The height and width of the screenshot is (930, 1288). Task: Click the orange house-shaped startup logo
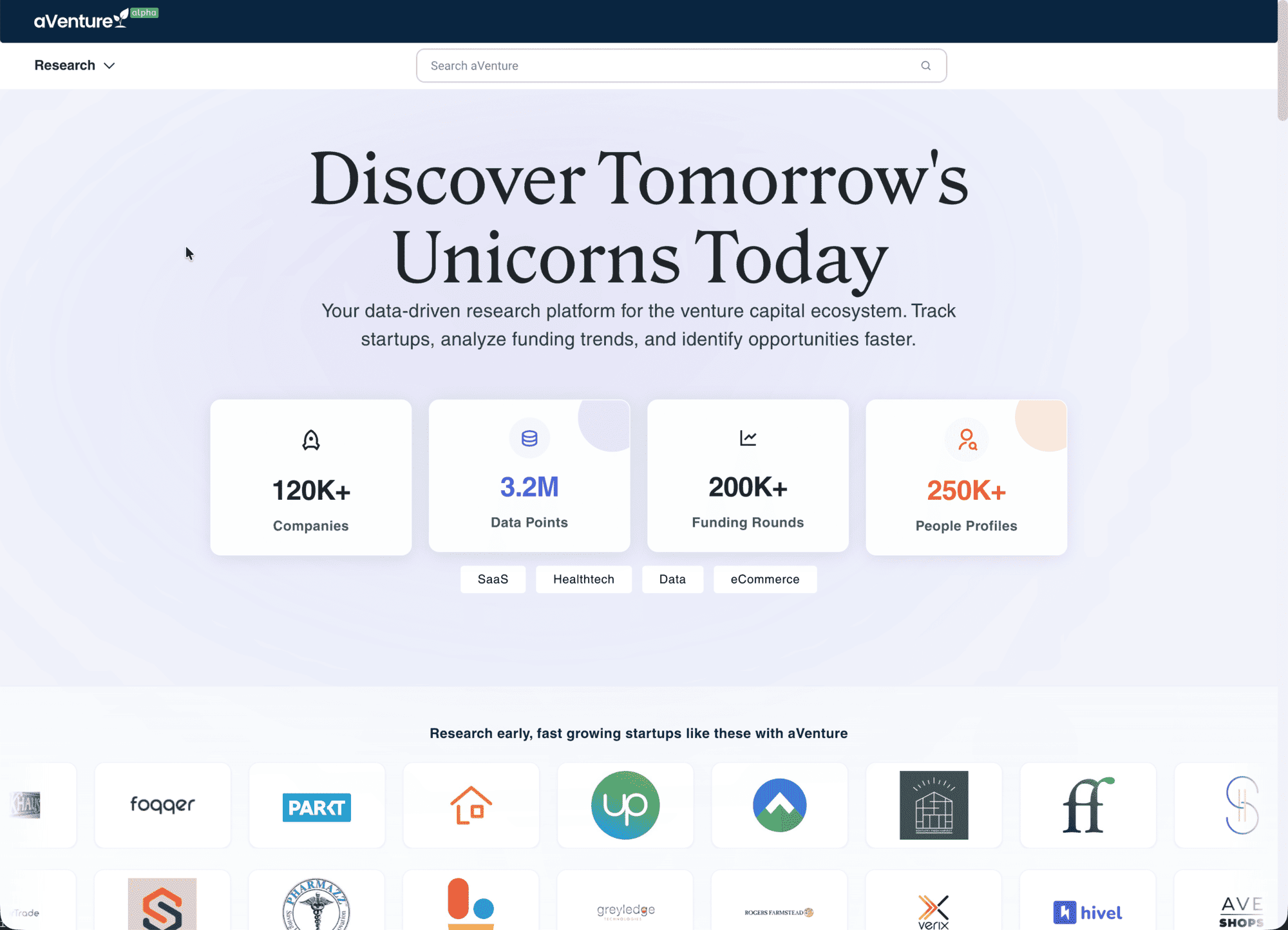[x=471, y=805]
